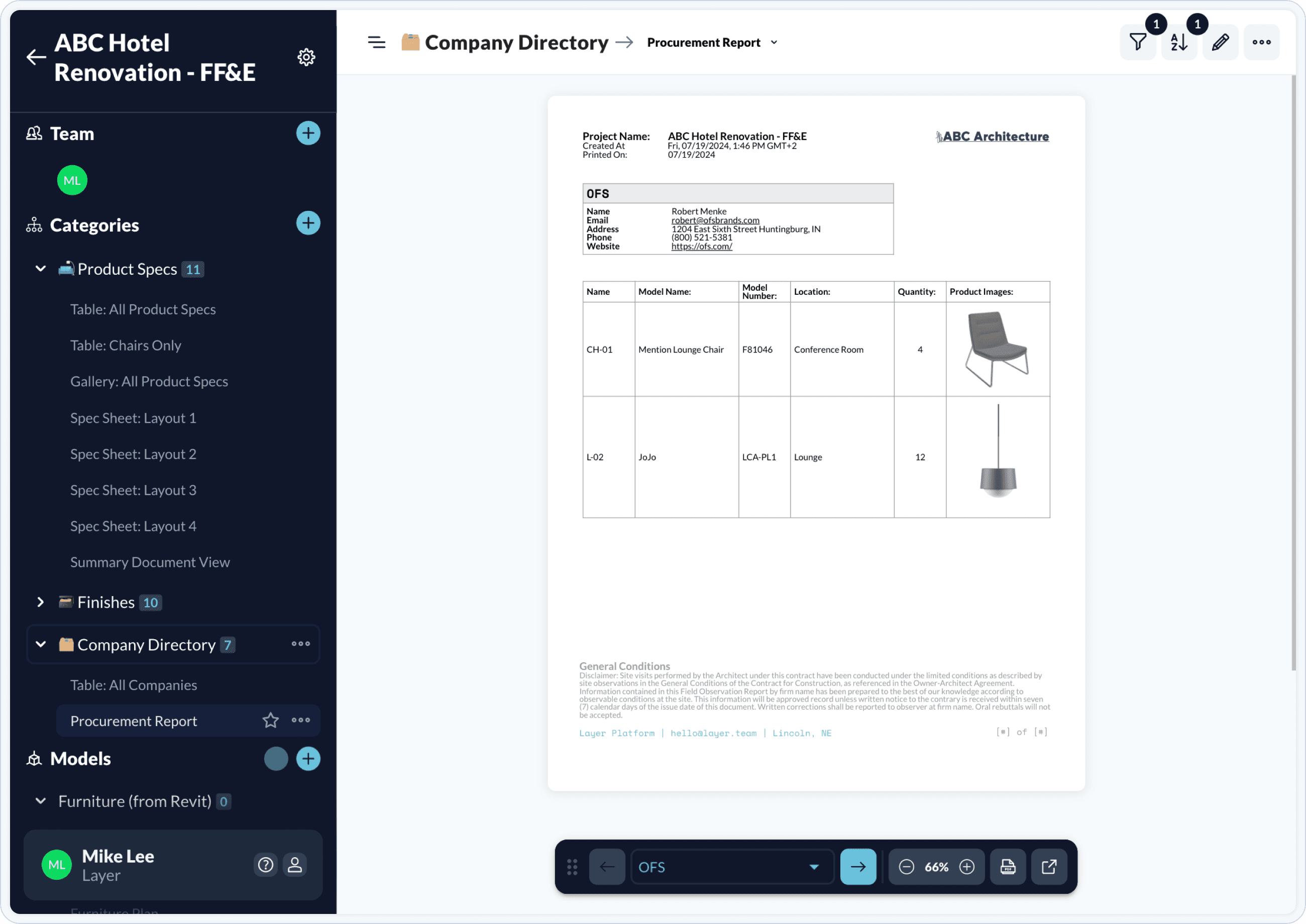Open Gallery: All Product Specs view

[x=149, y=381]
